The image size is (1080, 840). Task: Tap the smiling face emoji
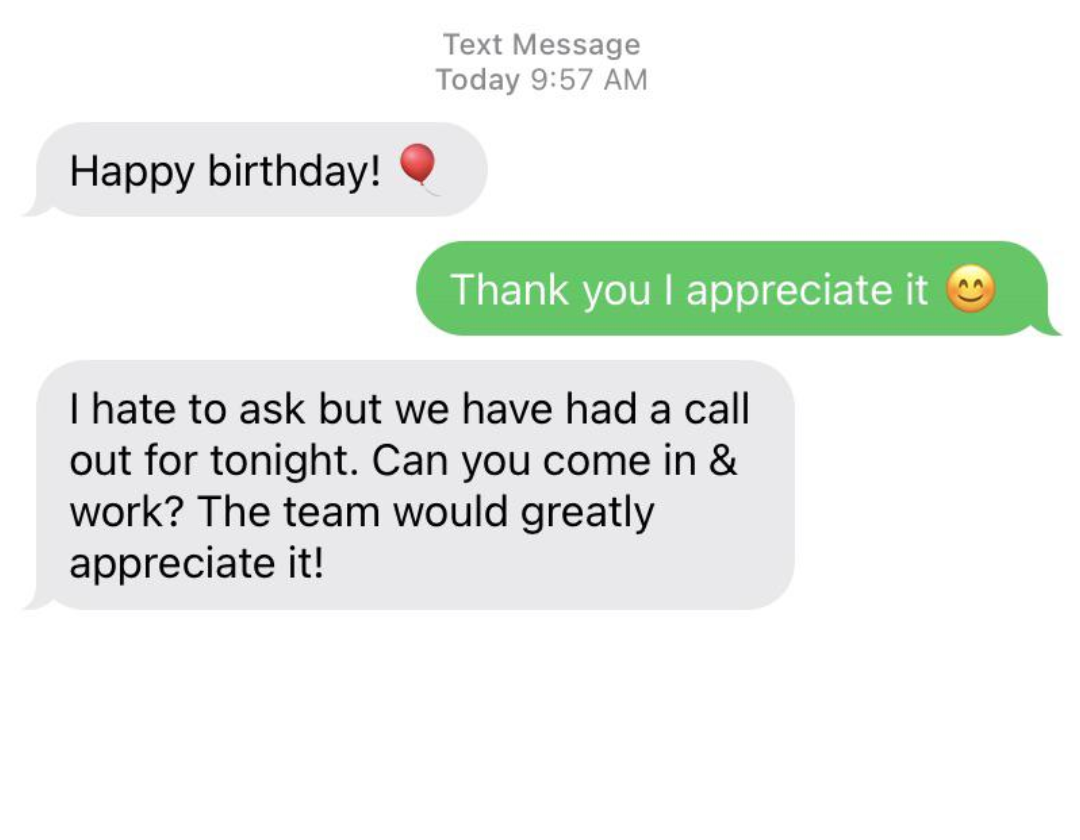[970, 289]
